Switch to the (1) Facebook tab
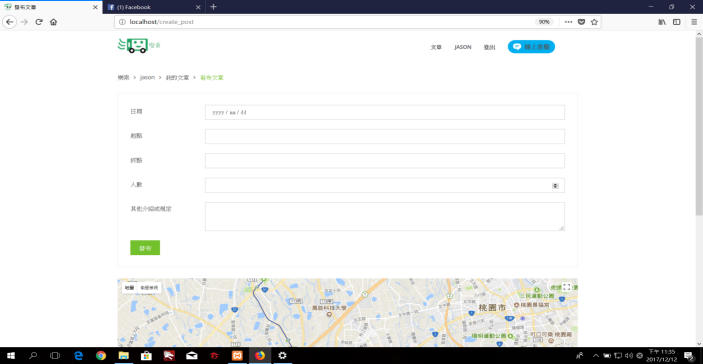This screenshot has height=364, width=703. (x=154, y=7)
